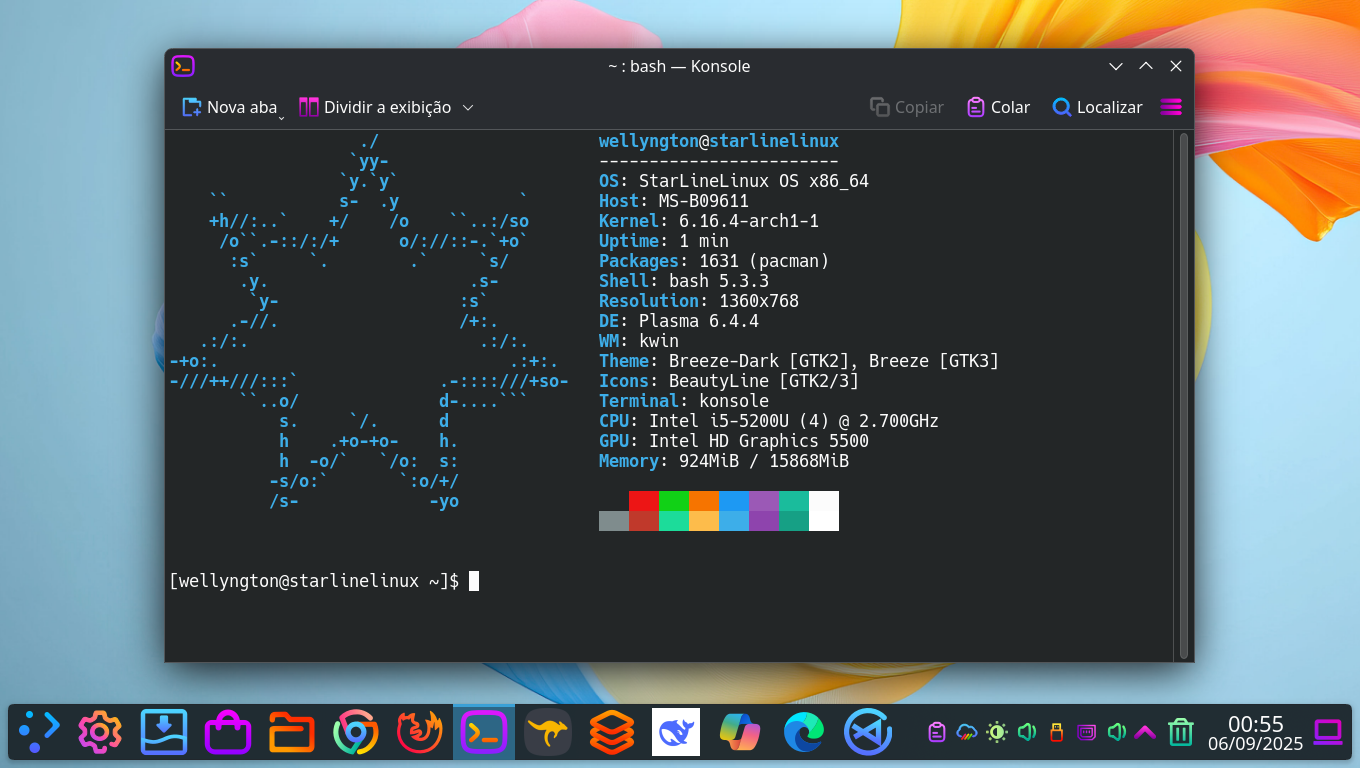This screenshot has height=768, width=1360.
Task: Open the weather widget in the system tray
Action: coord(964,732)
